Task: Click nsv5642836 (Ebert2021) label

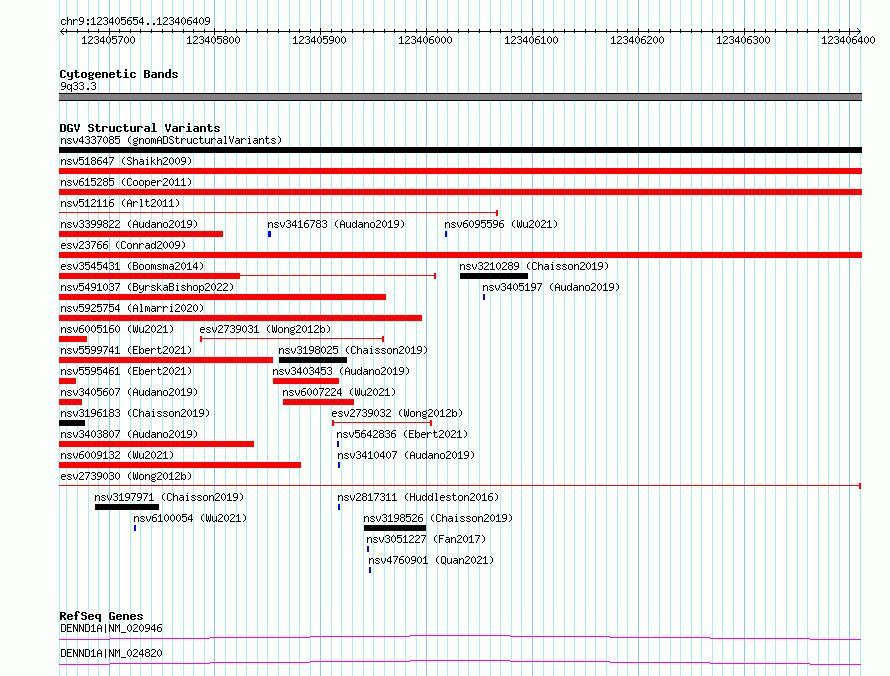Action: pyautogui.click(x=402, y=434)
